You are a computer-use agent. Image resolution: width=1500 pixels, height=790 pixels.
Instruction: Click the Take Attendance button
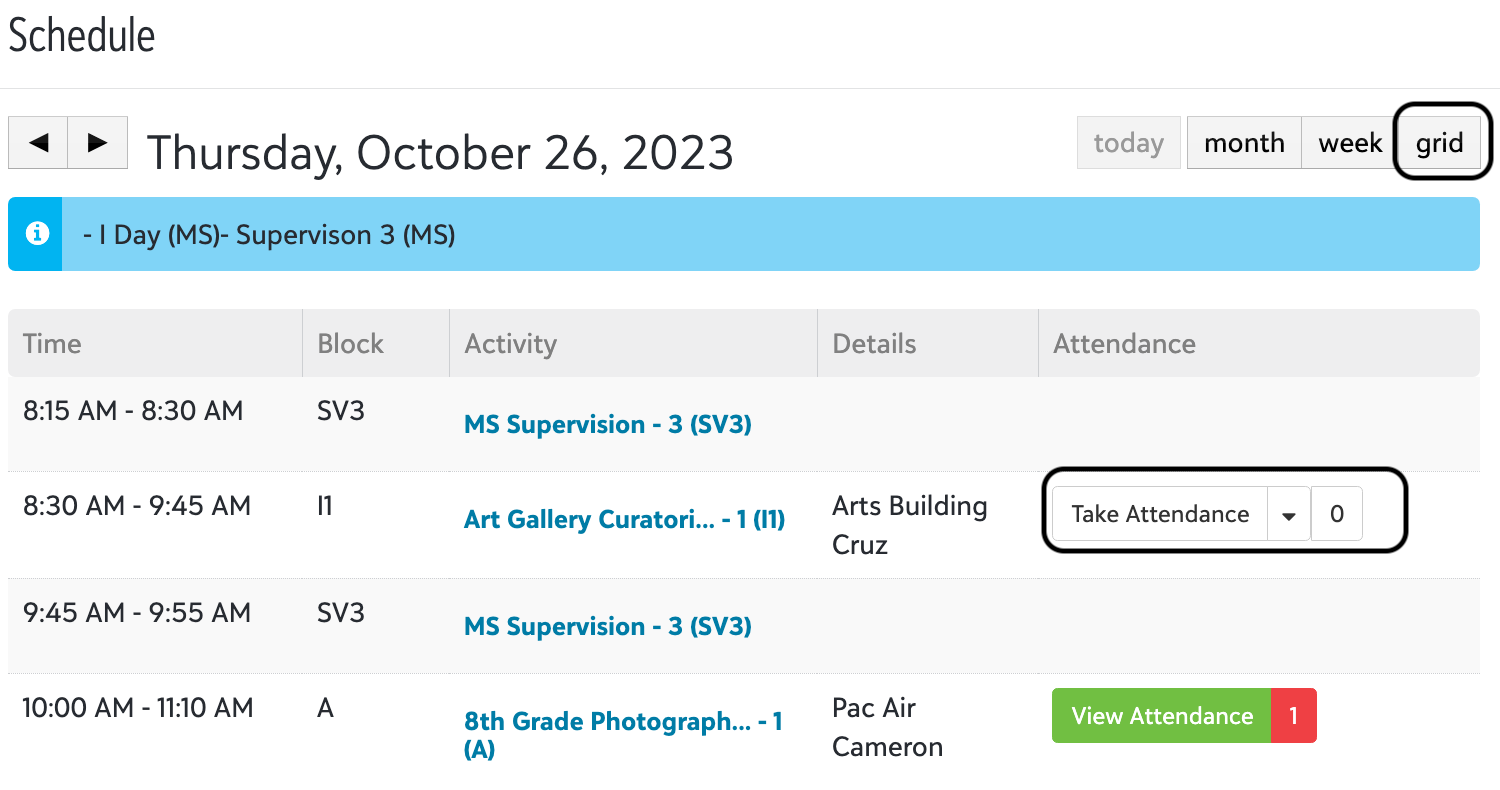coord(1160,515)
